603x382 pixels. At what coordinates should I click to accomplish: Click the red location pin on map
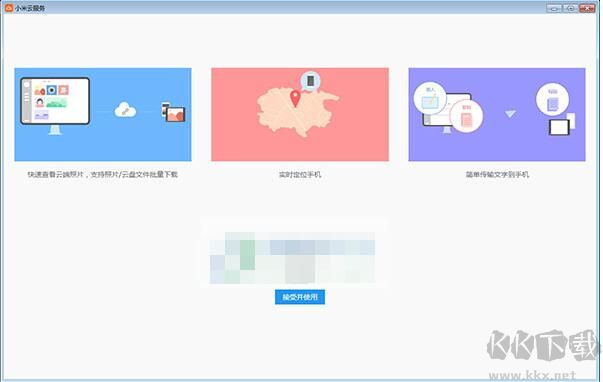pyautogui.click(x=295, y=98)
